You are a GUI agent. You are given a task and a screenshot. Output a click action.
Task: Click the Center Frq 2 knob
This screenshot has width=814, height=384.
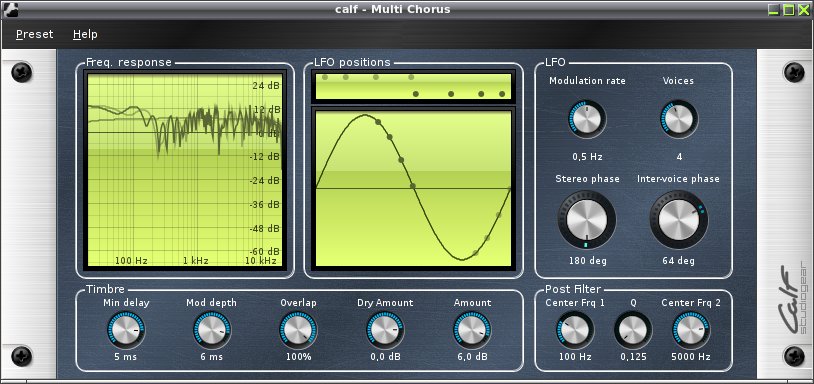coord(691,330)
